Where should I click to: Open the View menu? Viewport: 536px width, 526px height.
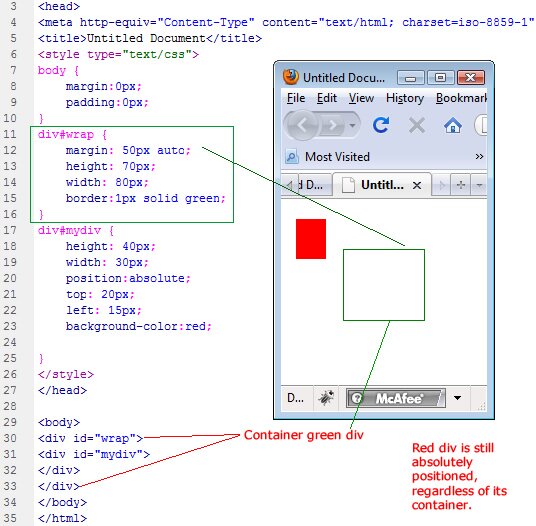[361, 98]
